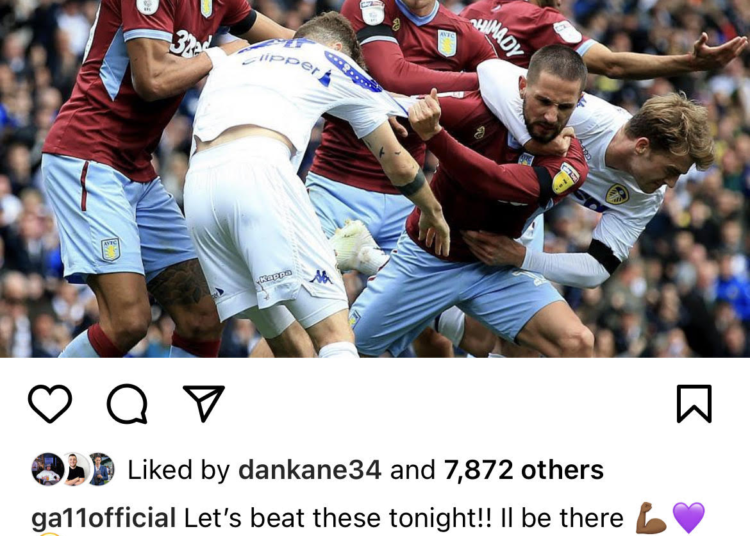The image size is (750, 536).
Task: Click the AVFC crest on the light blue shorts
Action: point(110,250)
